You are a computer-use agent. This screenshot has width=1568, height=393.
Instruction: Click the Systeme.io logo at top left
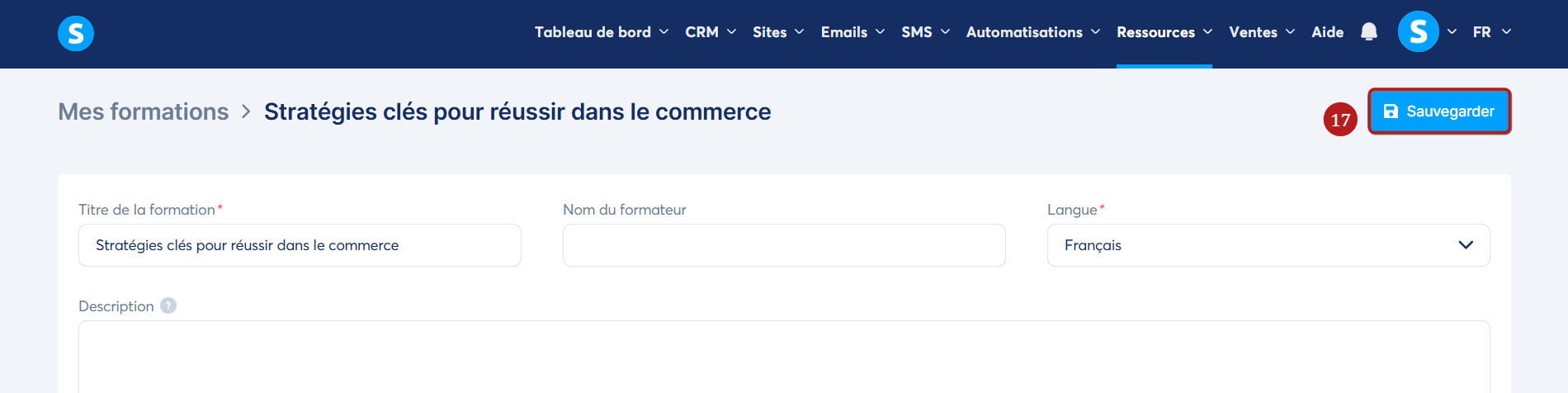(76, 33)
